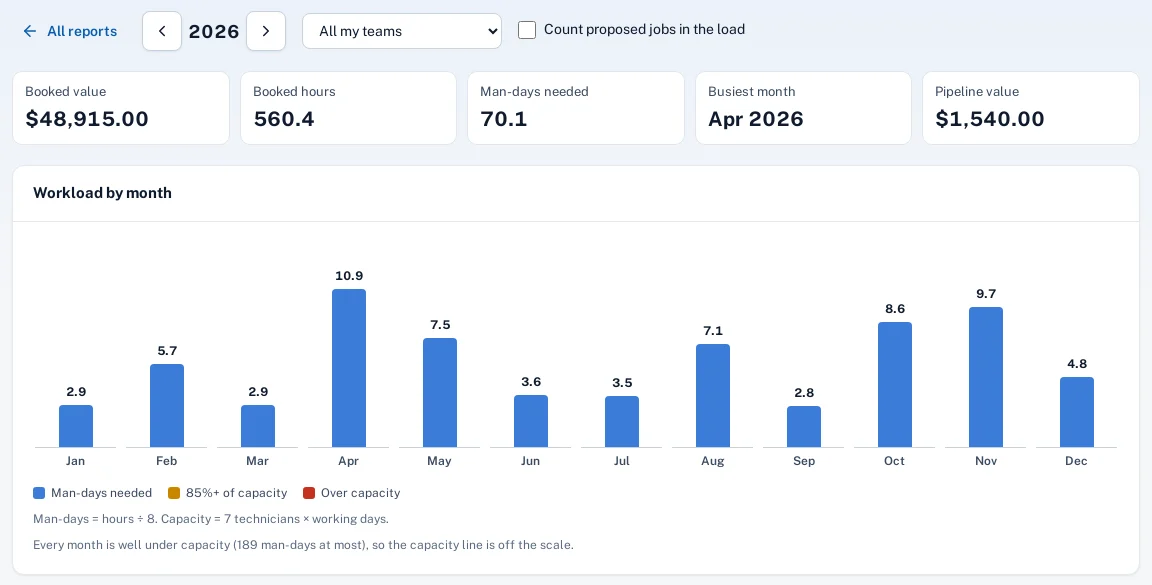This screenshot has height=585, width=1152.
Task: Click the 3.5 value label above July
Action: point(622,383)
